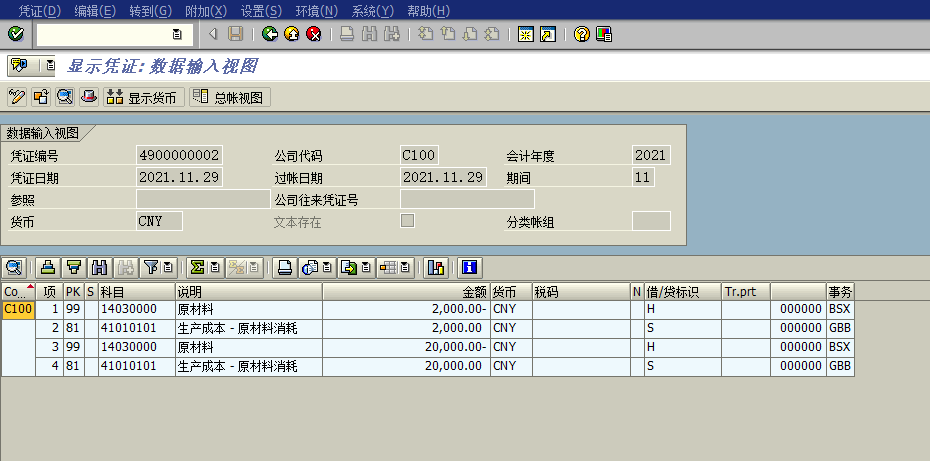Open the Total sigma dropdown arrow
This screenshot has width=930, height=461.
(x=215, y=268)
